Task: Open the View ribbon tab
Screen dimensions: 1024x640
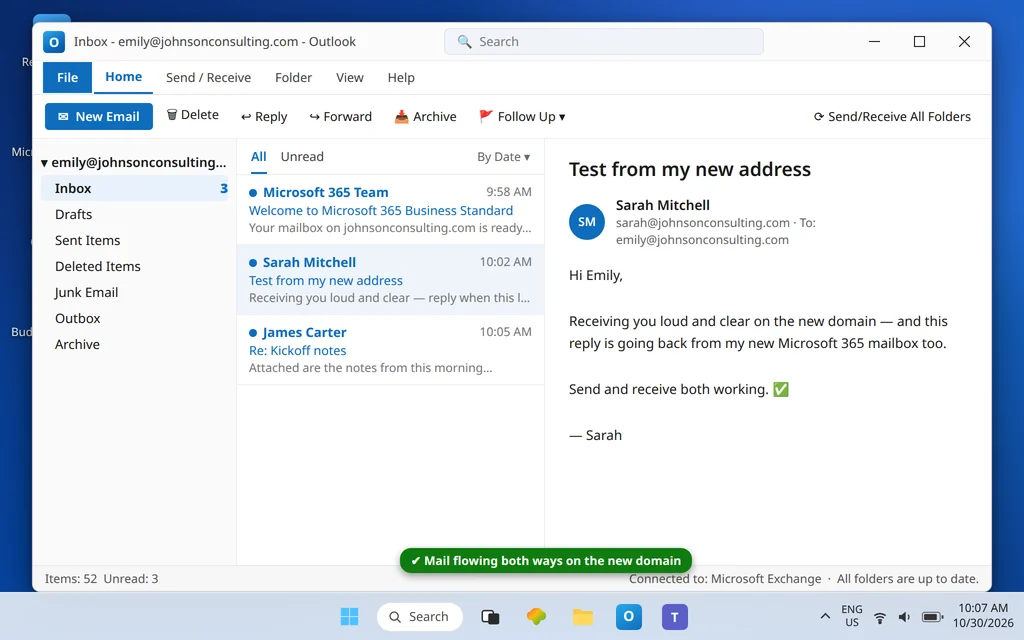Action: tap(349, 77)
